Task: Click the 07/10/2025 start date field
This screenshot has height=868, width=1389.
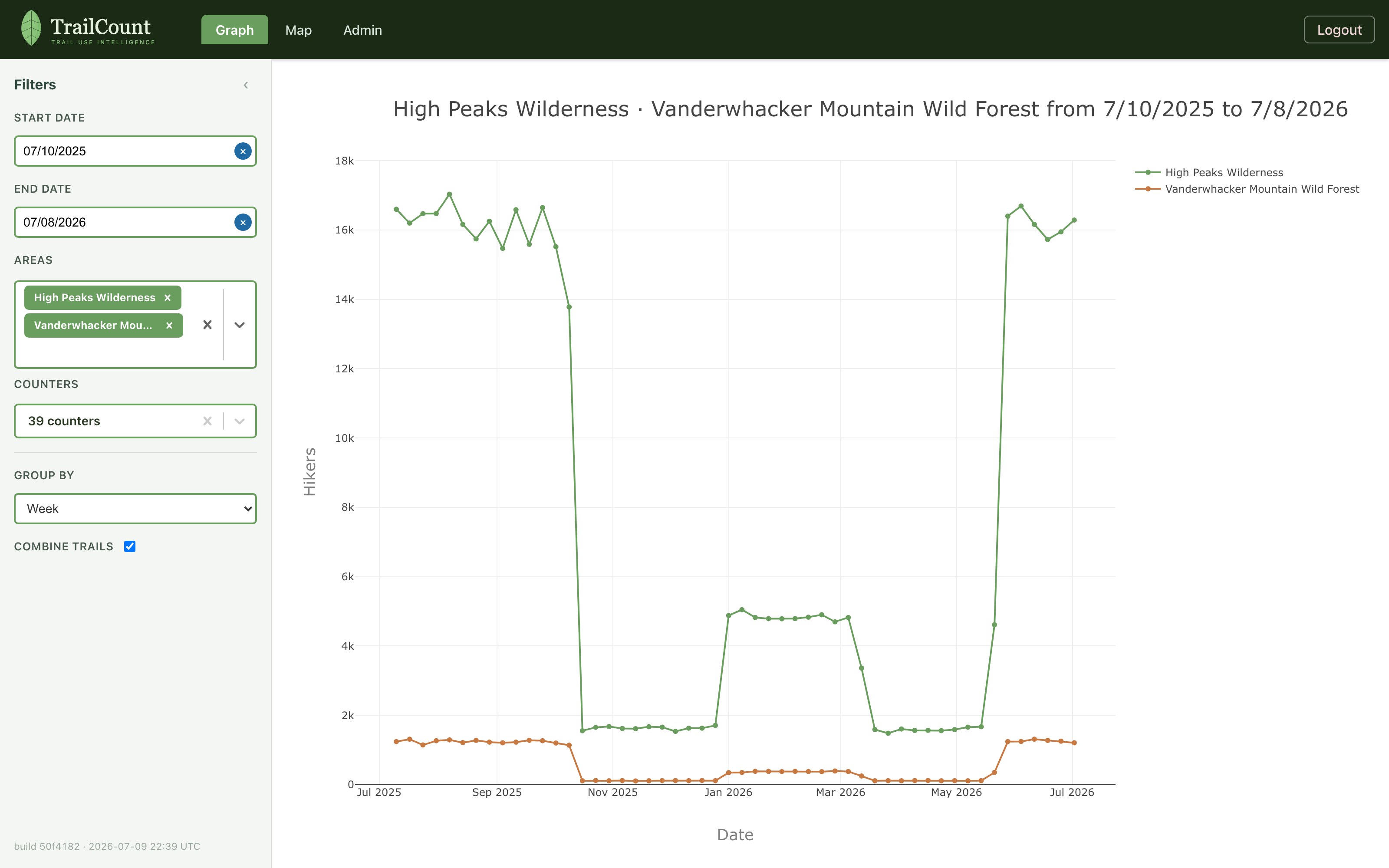Action: pyautogui.click(x=124, y=151)
